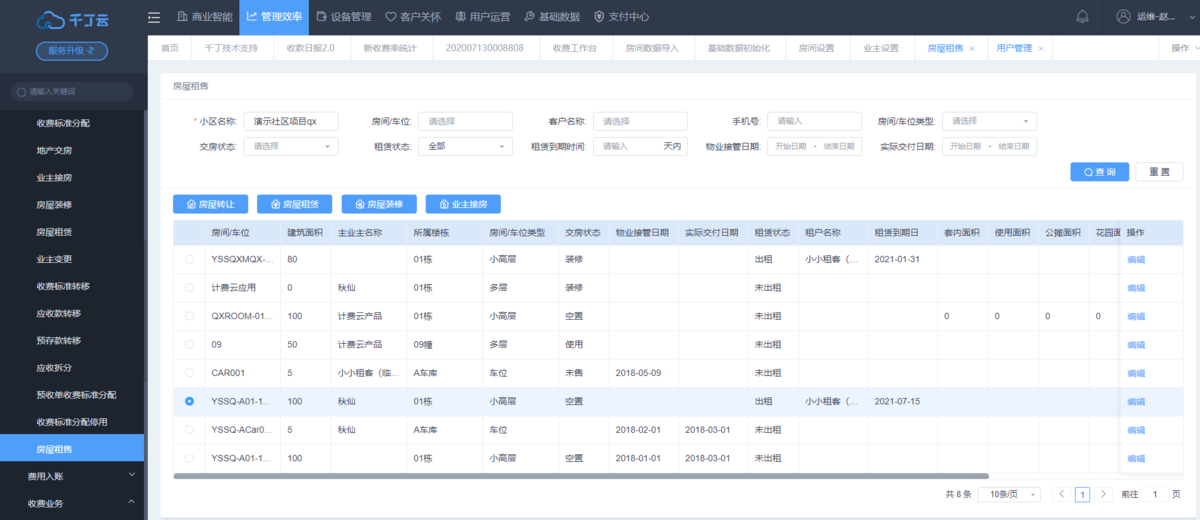Select radio for YSSQ-A01 row dated 2018-01-01
1200x520 pixels.
pyautogui.click(x=190, y=458)
